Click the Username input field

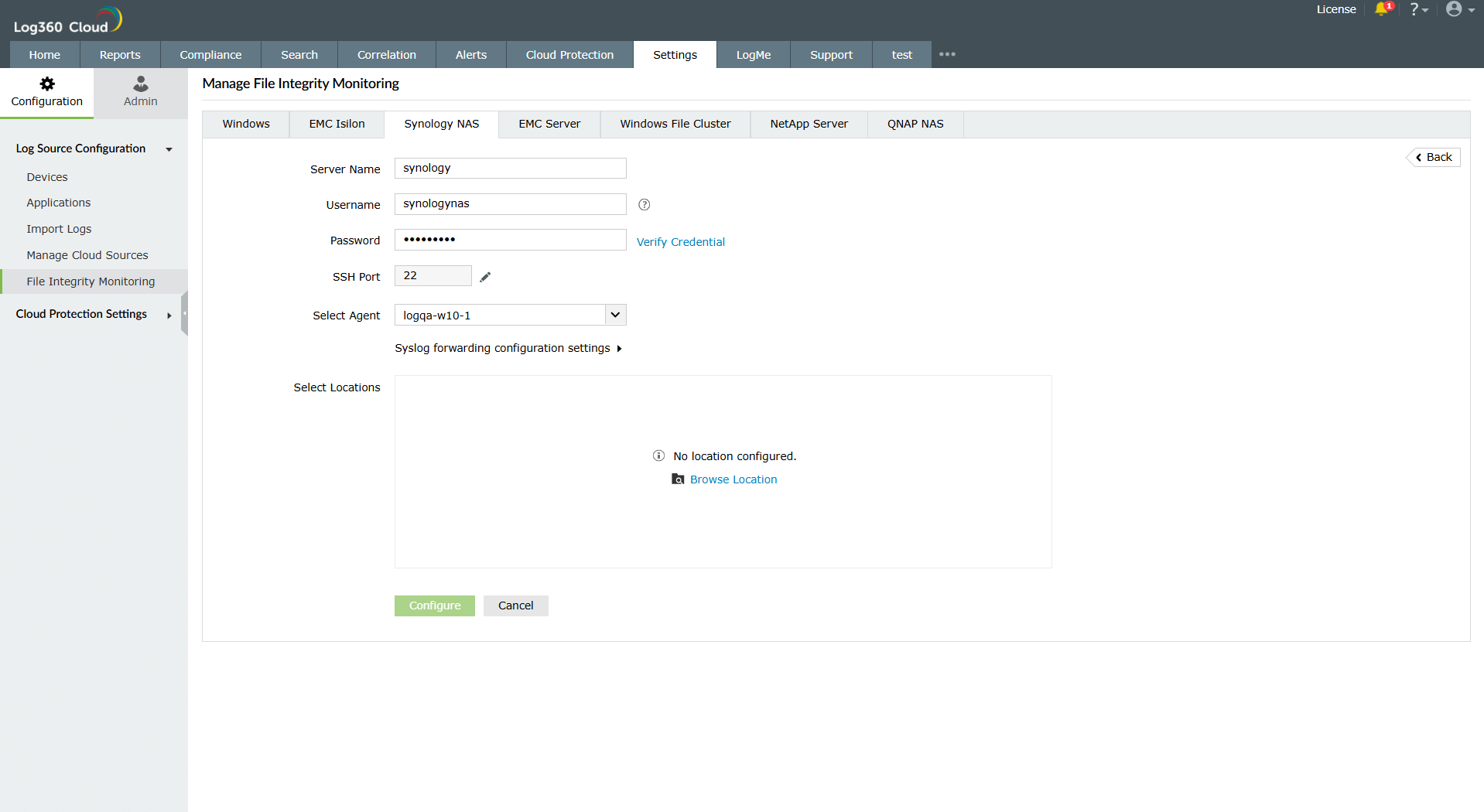[511, 204]
